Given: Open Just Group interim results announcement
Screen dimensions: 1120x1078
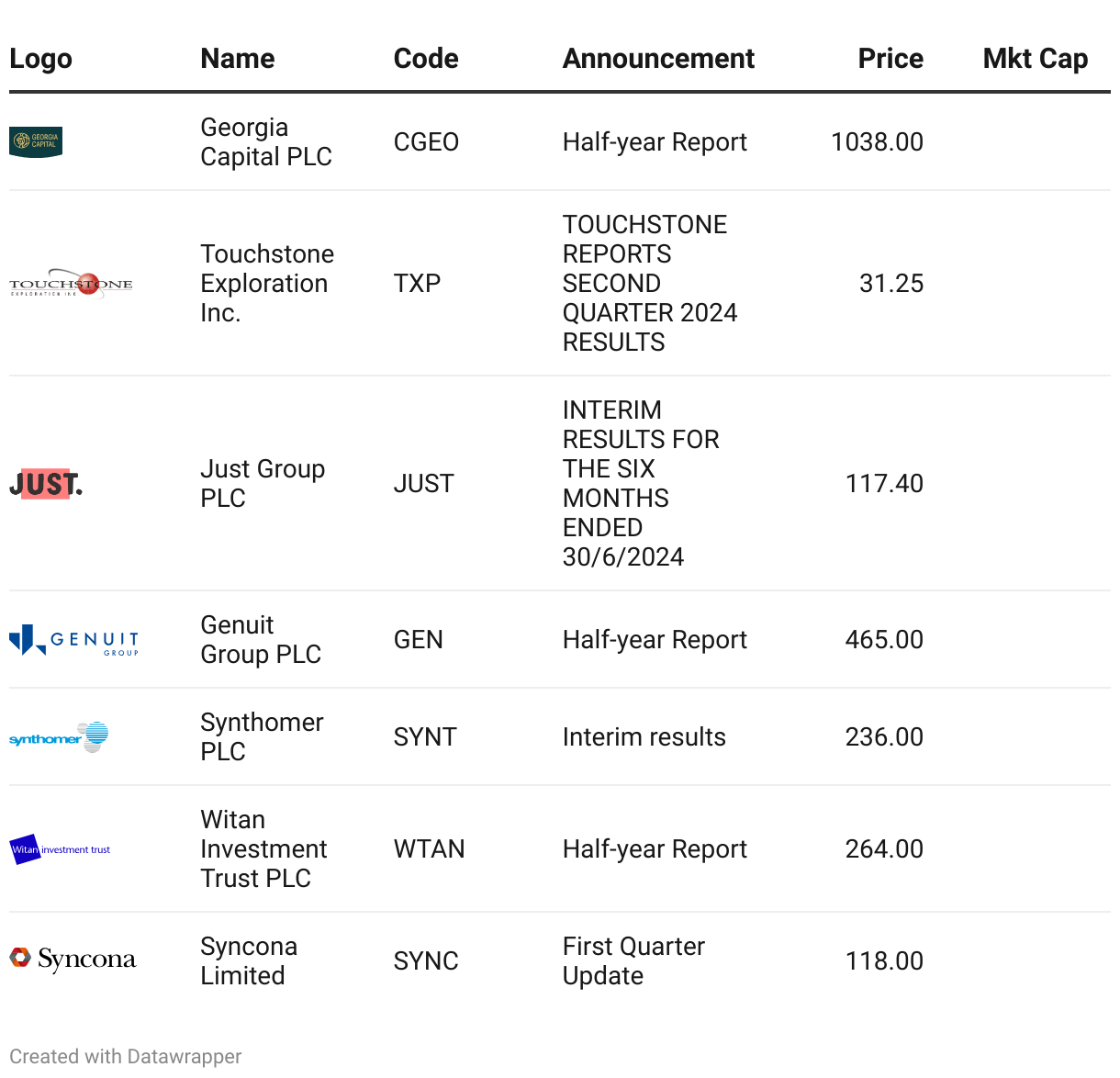Looking at the screenshot, I should 640,484.
